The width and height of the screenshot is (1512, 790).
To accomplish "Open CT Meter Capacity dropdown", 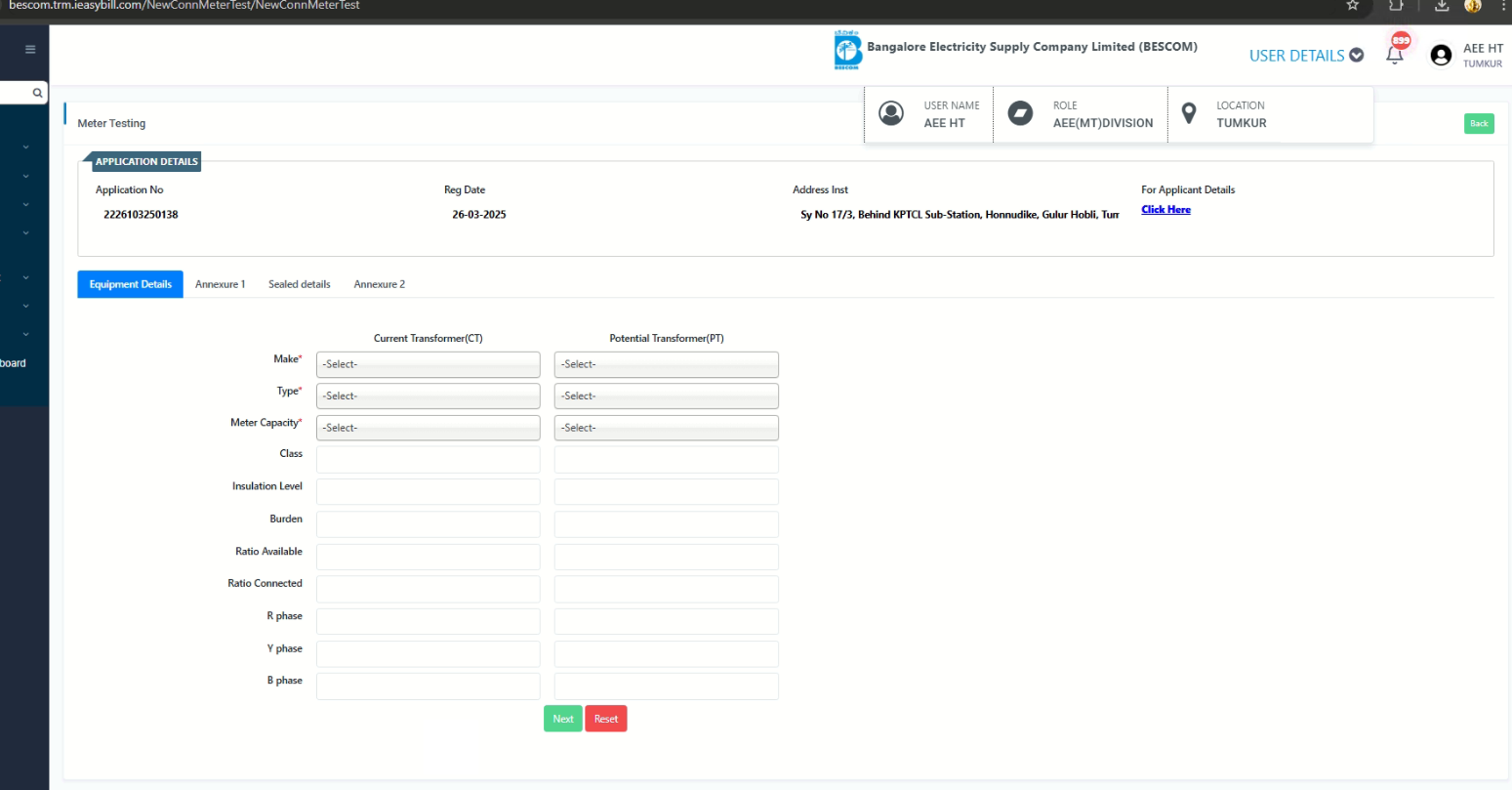I will point(428,428).
